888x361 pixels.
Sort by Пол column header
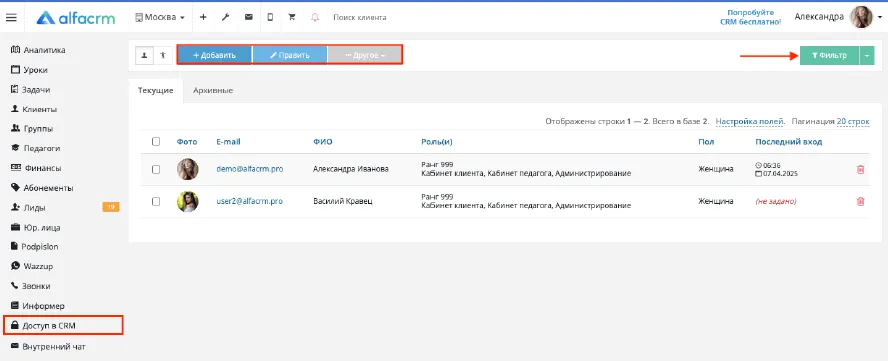706,142
